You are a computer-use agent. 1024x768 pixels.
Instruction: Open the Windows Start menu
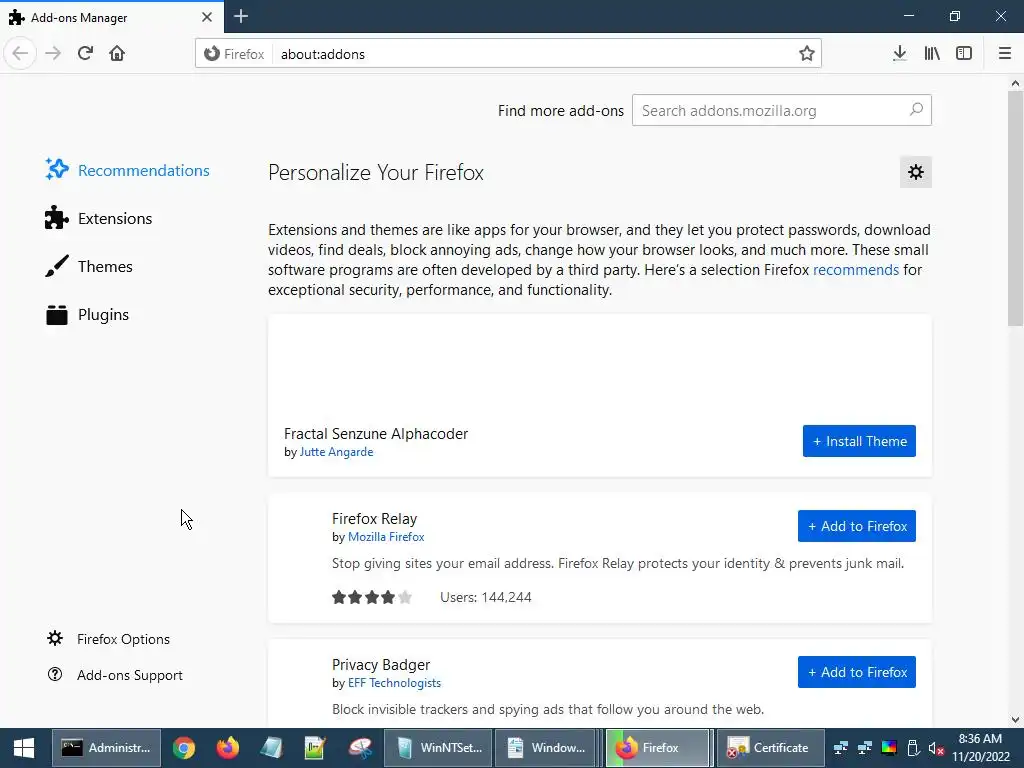pyautogui.click(x=24, y=748)
